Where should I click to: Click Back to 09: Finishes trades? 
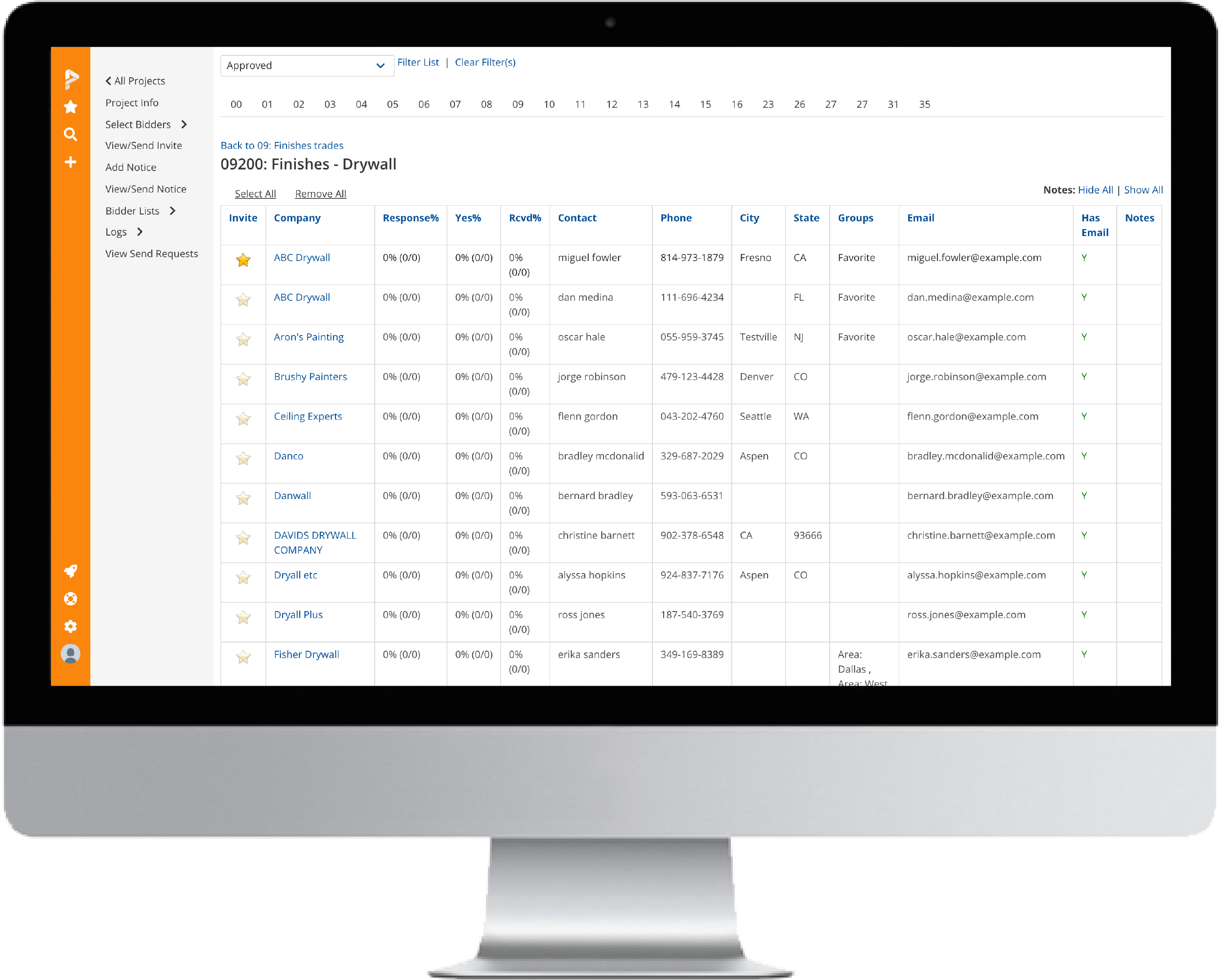coord(282,145)
